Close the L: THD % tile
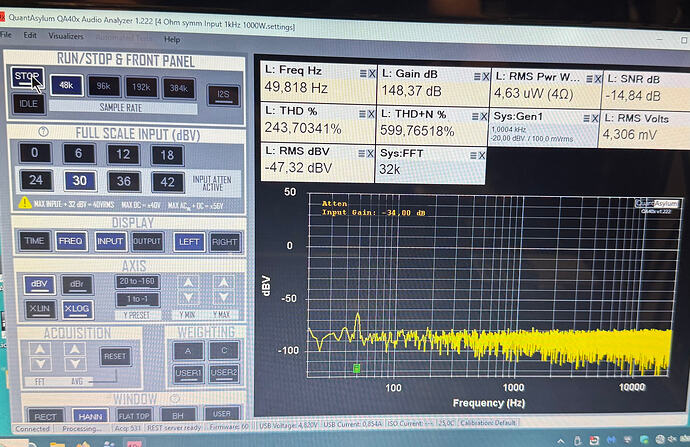 pos(371,114)
